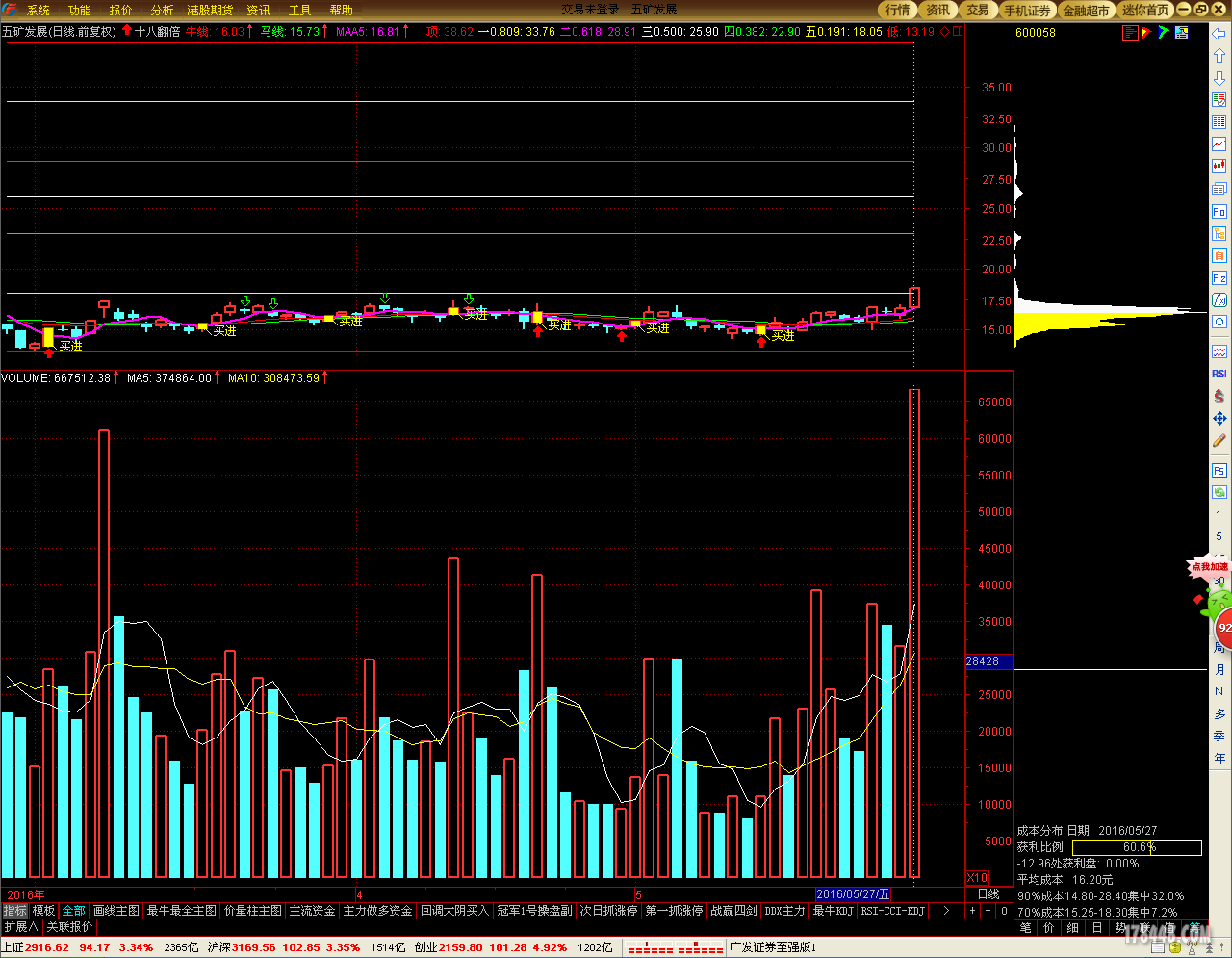Switch to 筹 chip tab at bottom right

[x=1194, y=928]
